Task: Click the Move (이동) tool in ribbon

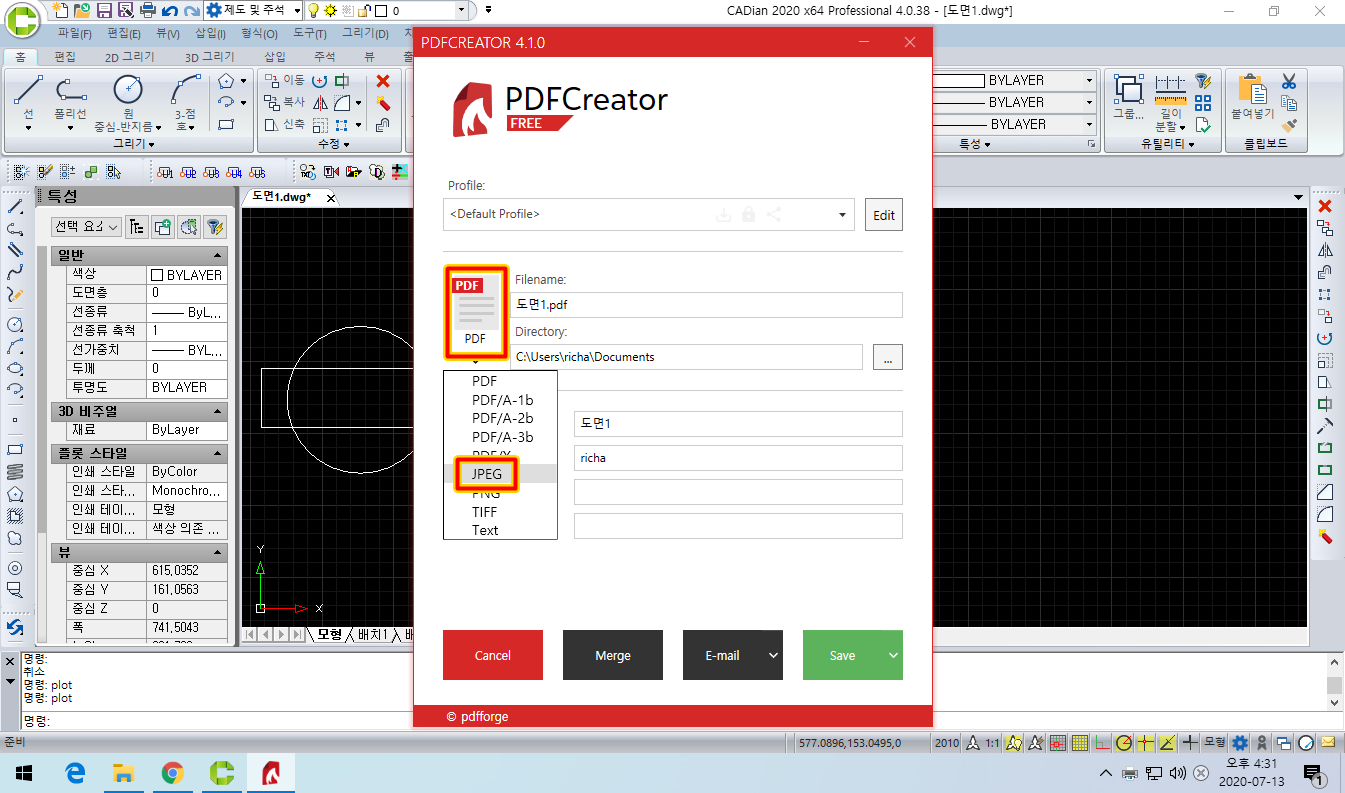Action: coord(284,80)
